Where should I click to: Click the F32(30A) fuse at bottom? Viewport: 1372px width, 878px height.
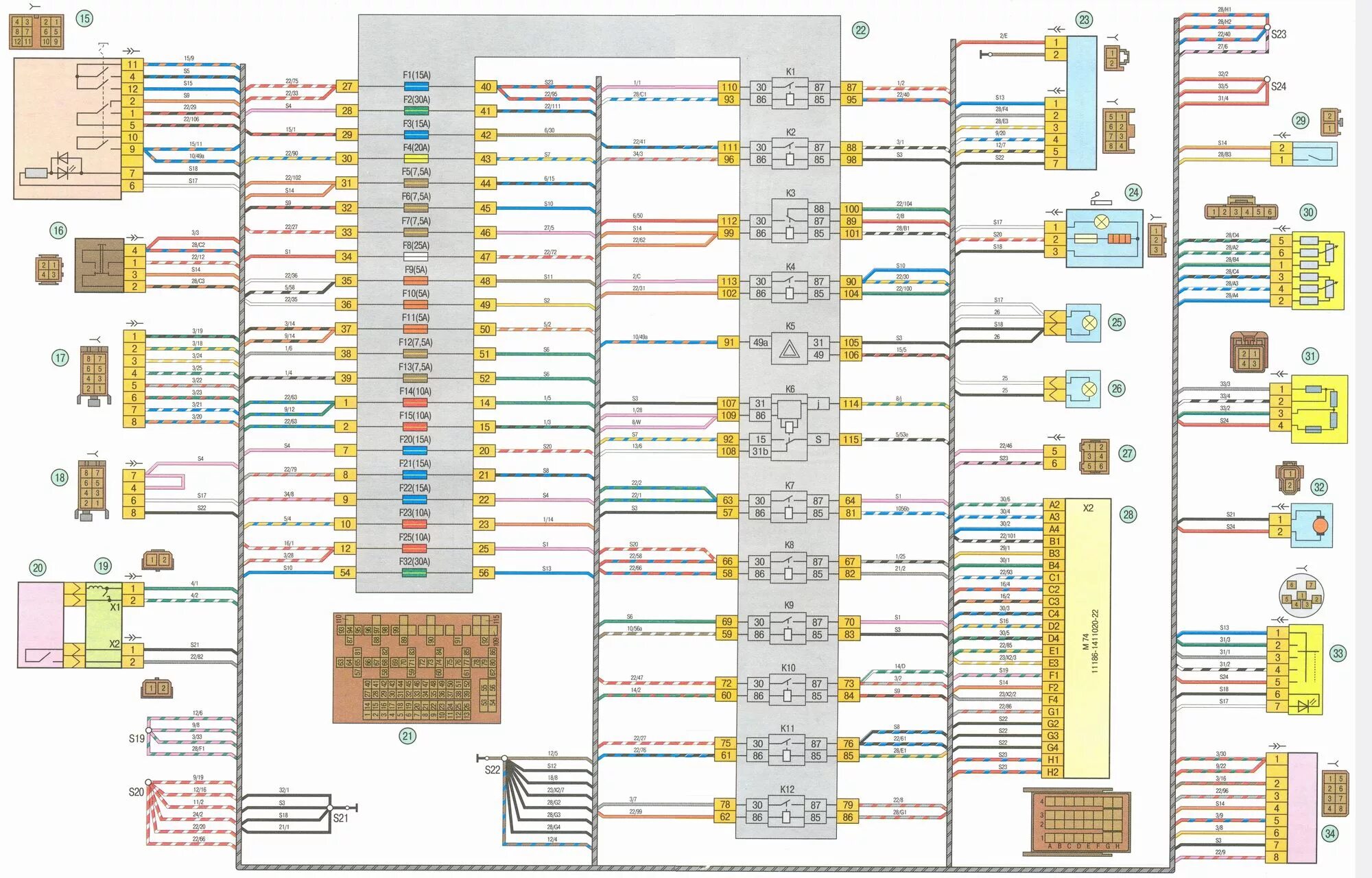coord(414,573)
